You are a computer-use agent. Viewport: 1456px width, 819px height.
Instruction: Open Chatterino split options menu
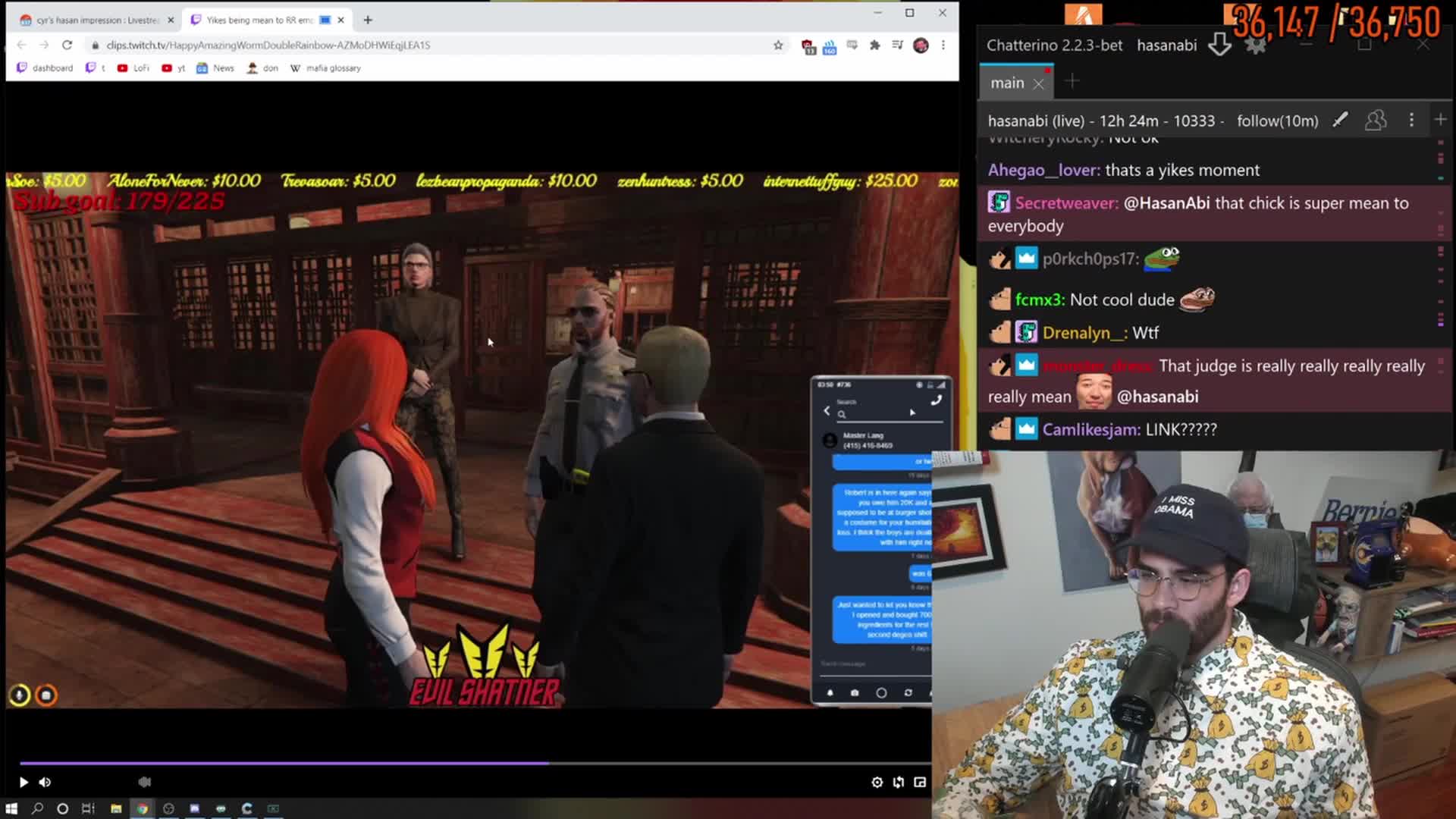click(x=1411, y=120)
